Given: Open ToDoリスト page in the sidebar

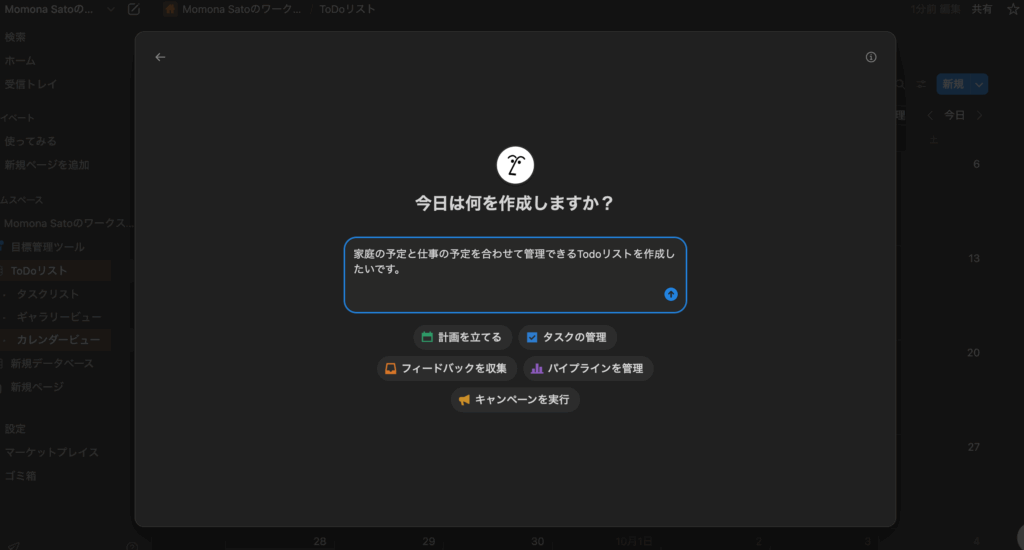Looking at the screenshot, I should click(x=40, y=270).
